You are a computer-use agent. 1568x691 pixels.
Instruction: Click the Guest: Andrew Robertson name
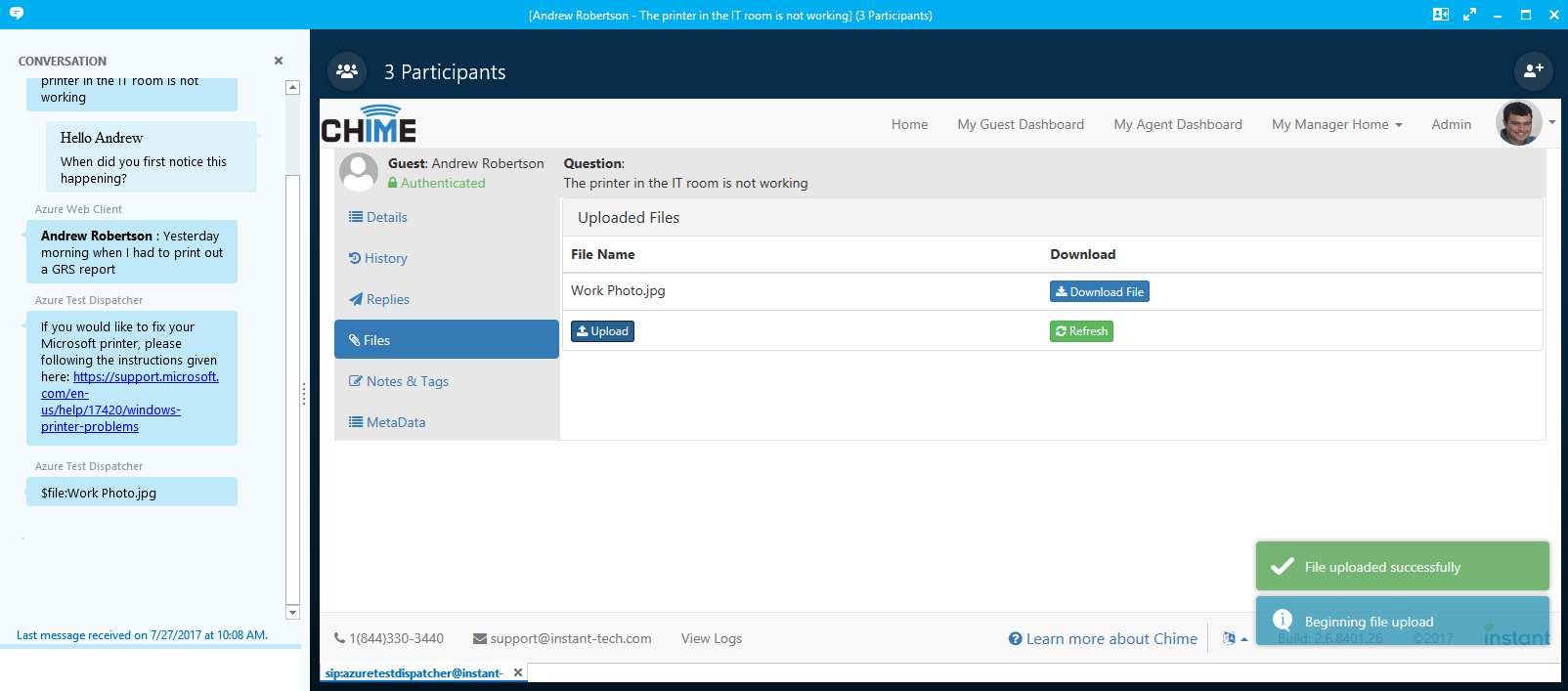(x=466, y=163)
